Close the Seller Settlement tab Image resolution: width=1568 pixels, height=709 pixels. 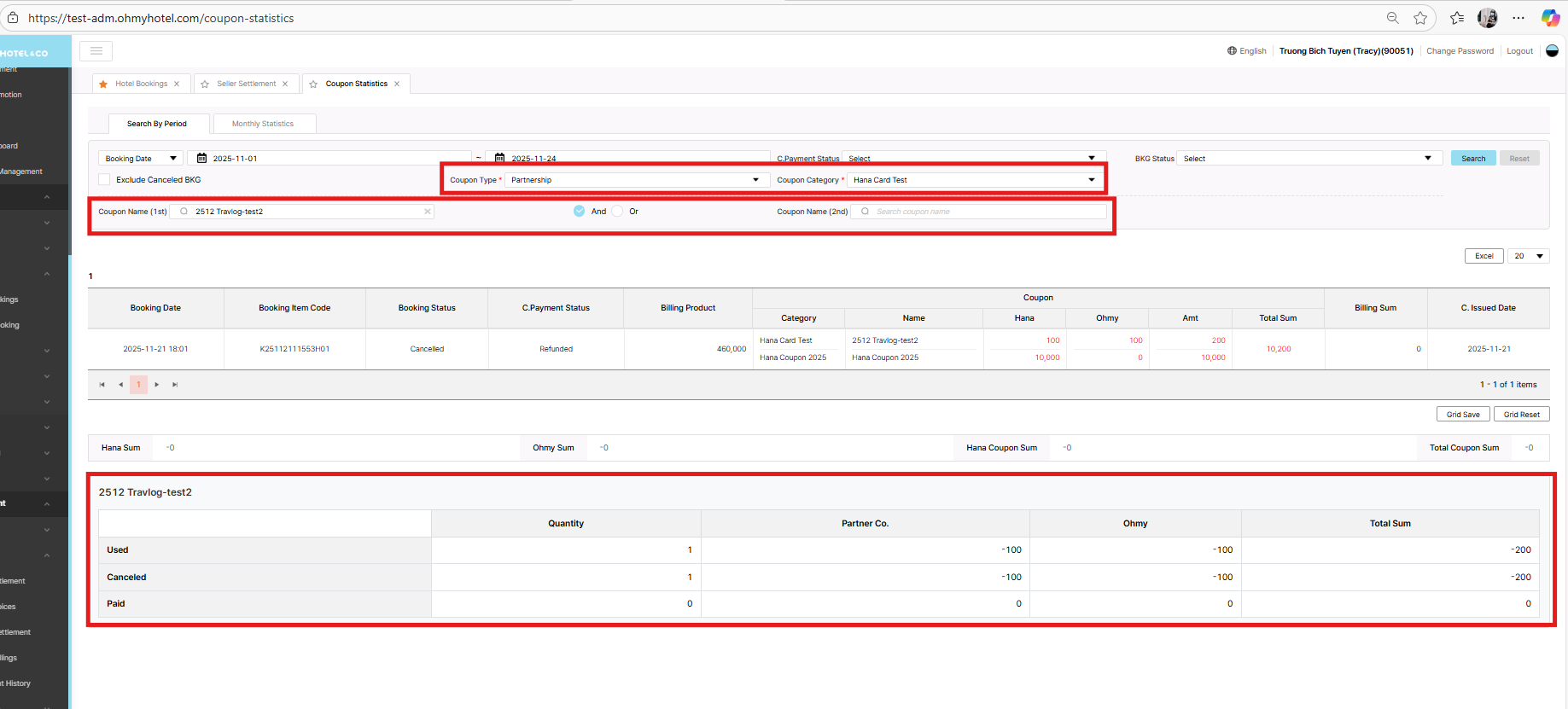point(285,84)
